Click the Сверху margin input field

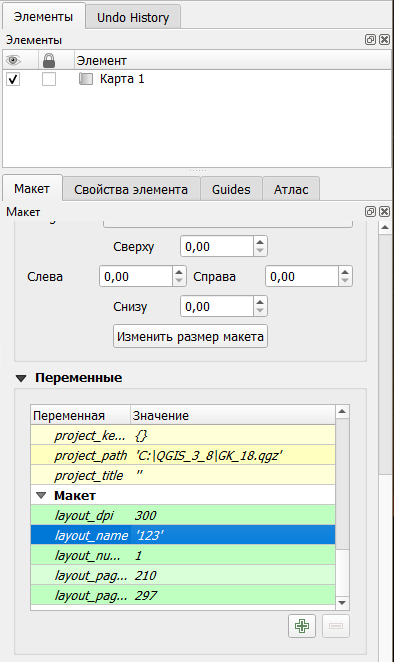click(x=217, y=247)
